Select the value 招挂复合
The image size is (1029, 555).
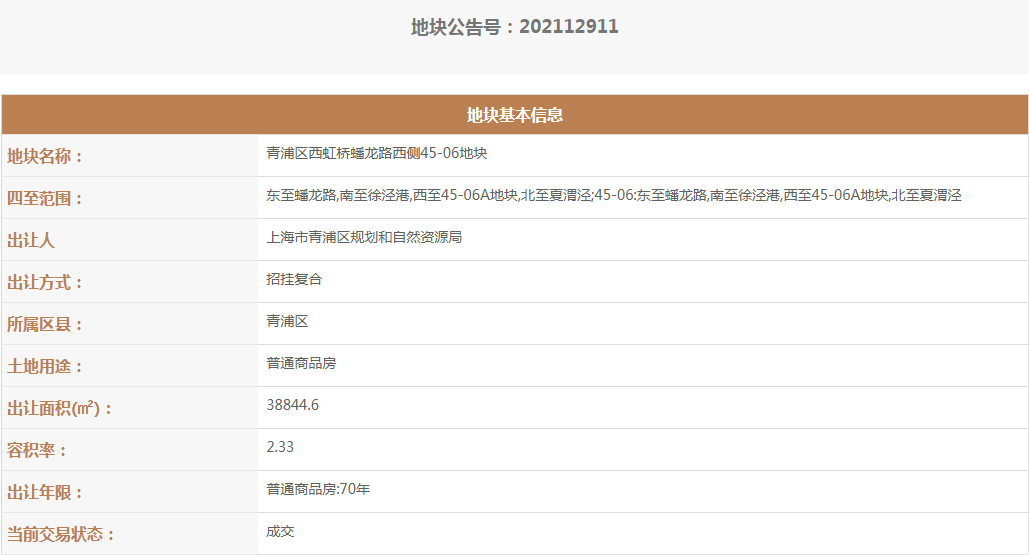tap(294, 279)
